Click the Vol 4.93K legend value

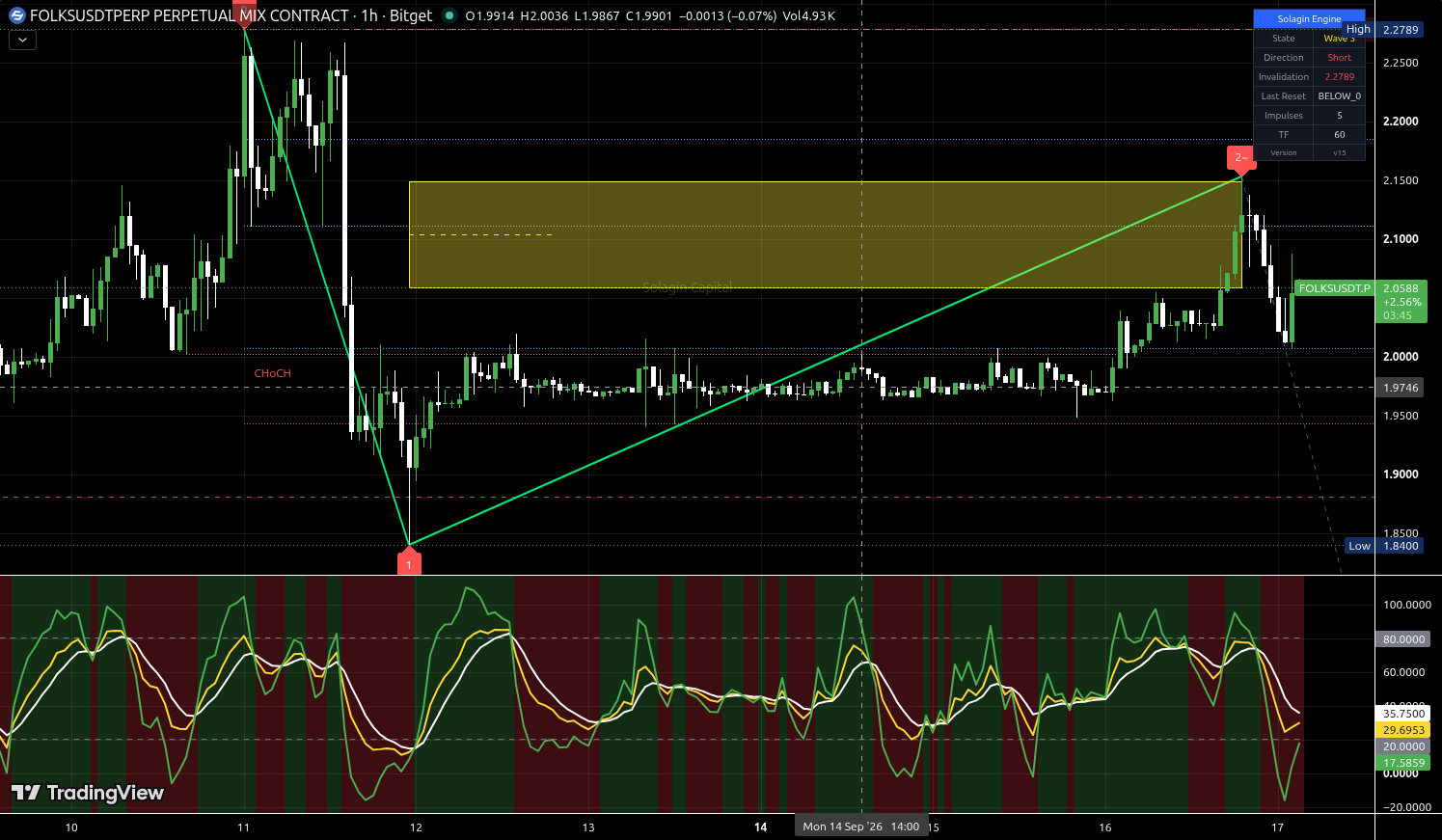pos(809,15)
